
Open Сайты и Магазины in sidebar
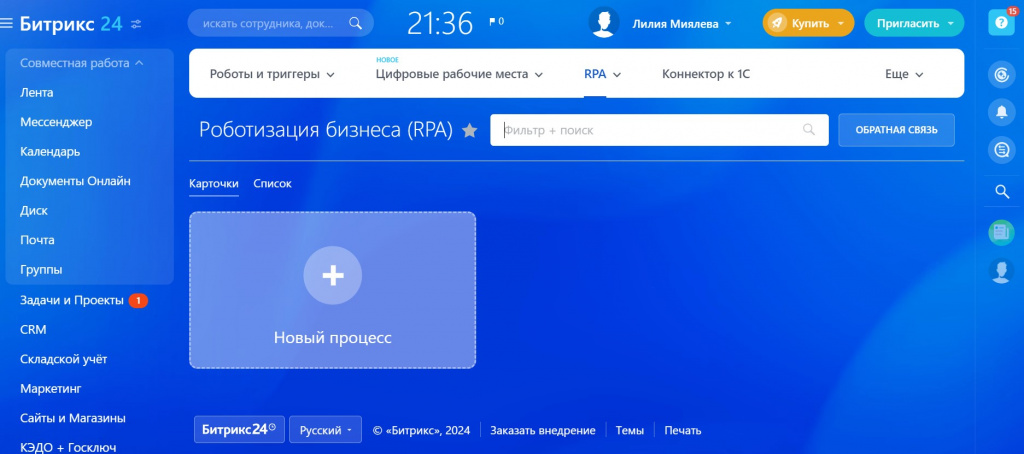pos(72,418)
